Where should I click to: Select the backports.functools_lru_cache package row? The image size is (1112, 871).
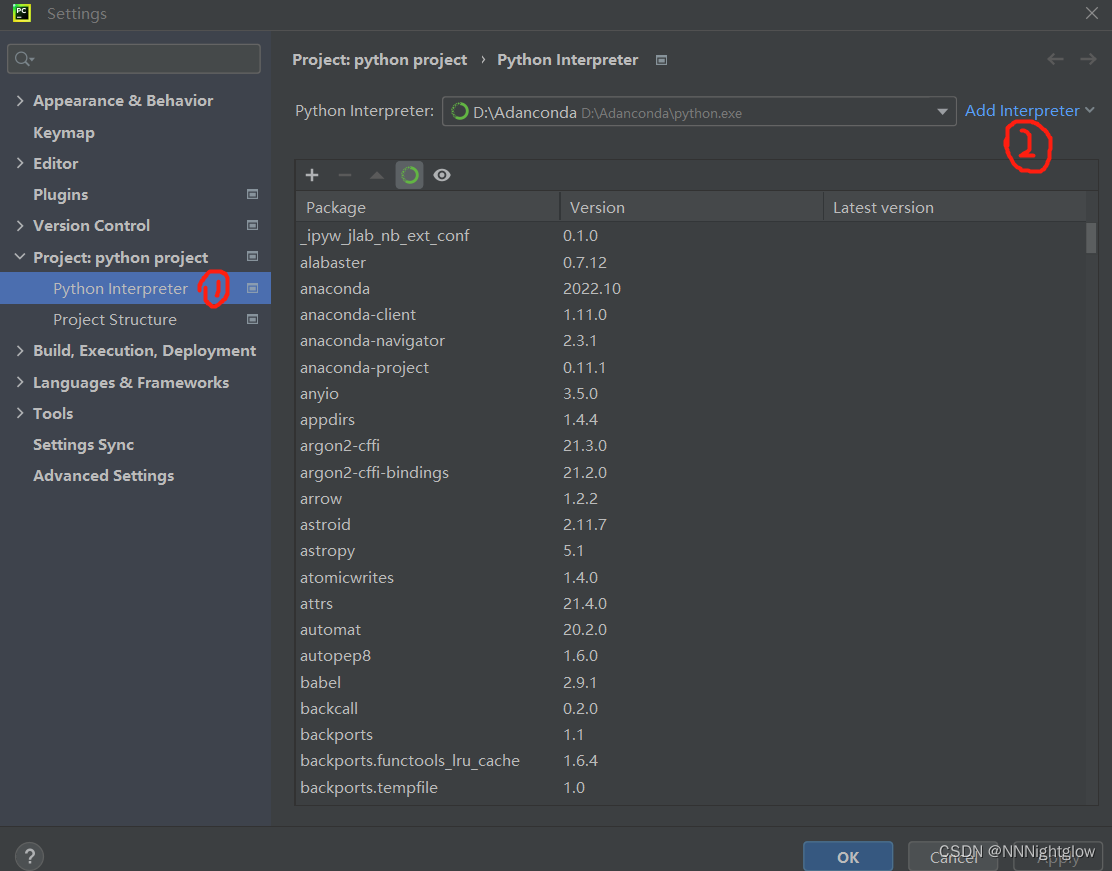pos(691,760)
